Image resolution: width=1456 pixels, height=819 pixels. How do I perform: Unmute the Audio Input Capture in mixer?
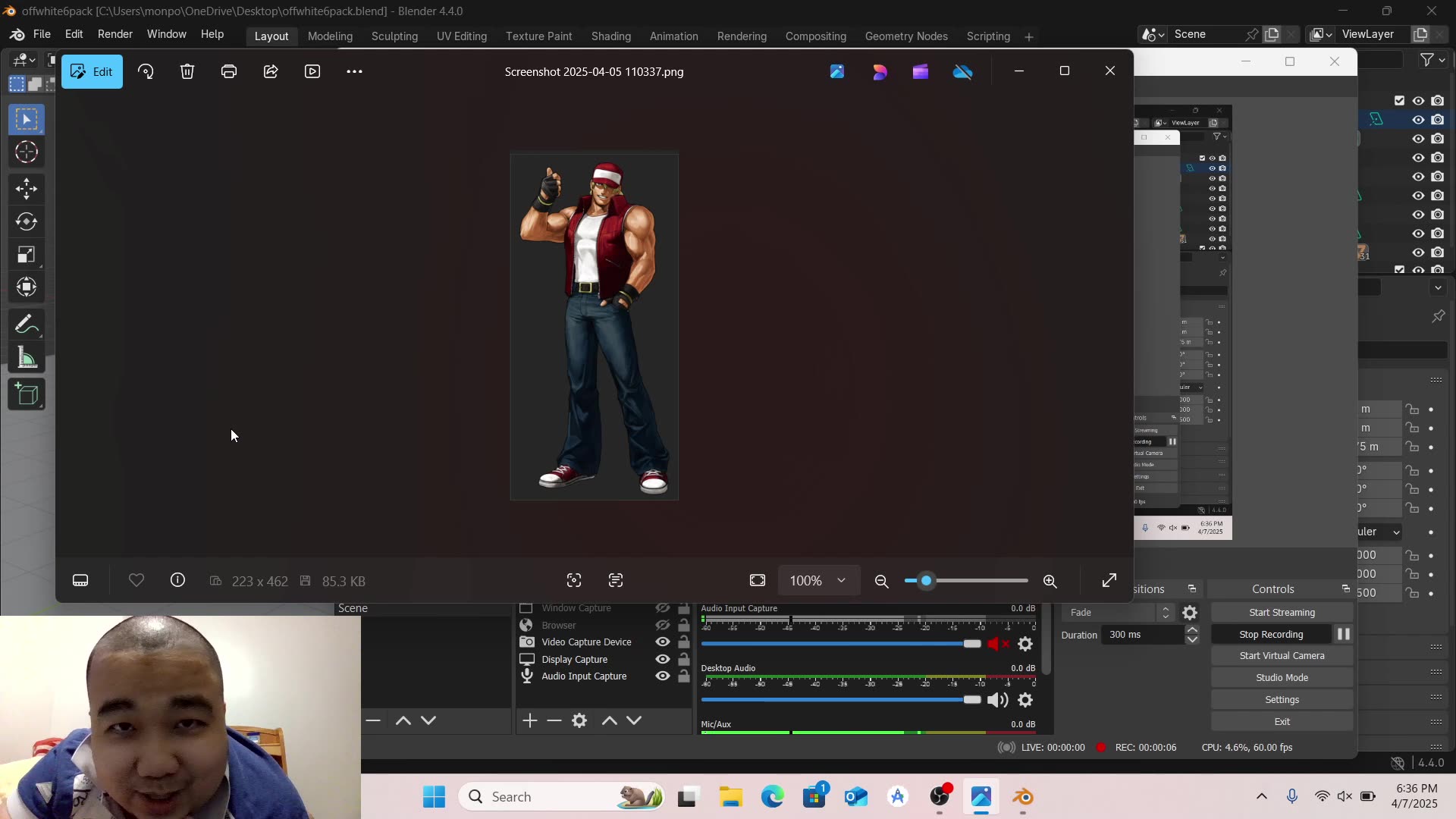click(x=996, y=643)
